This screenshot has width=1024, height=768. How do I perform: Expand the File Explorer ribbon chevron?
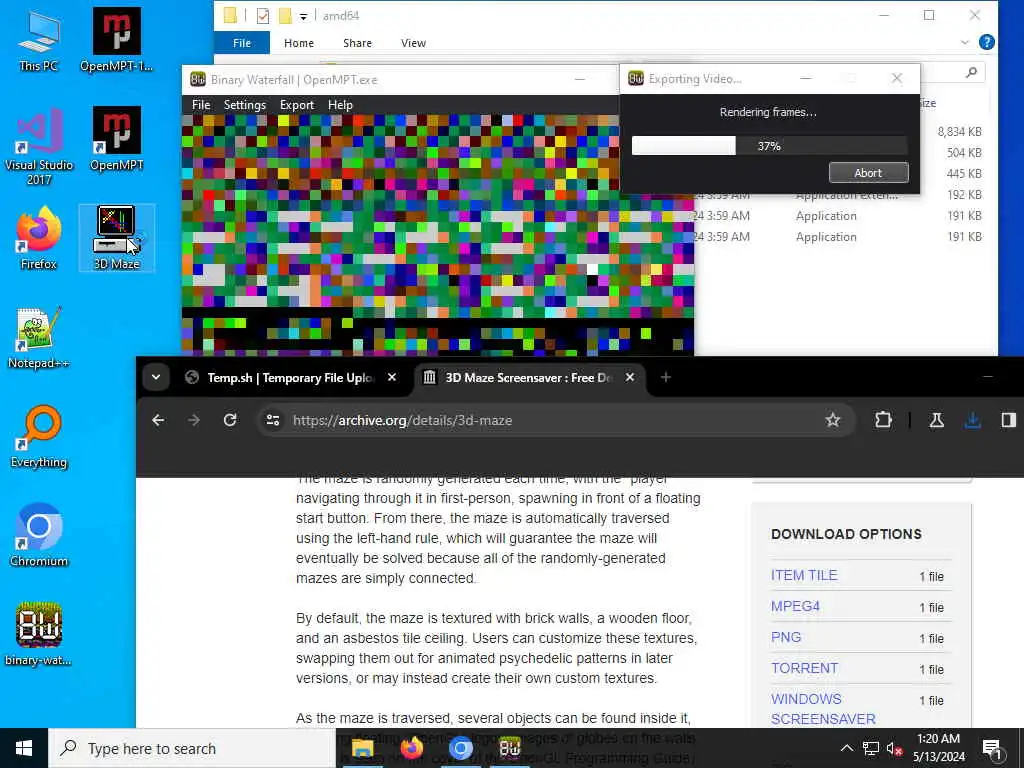[x=965, y=42]
